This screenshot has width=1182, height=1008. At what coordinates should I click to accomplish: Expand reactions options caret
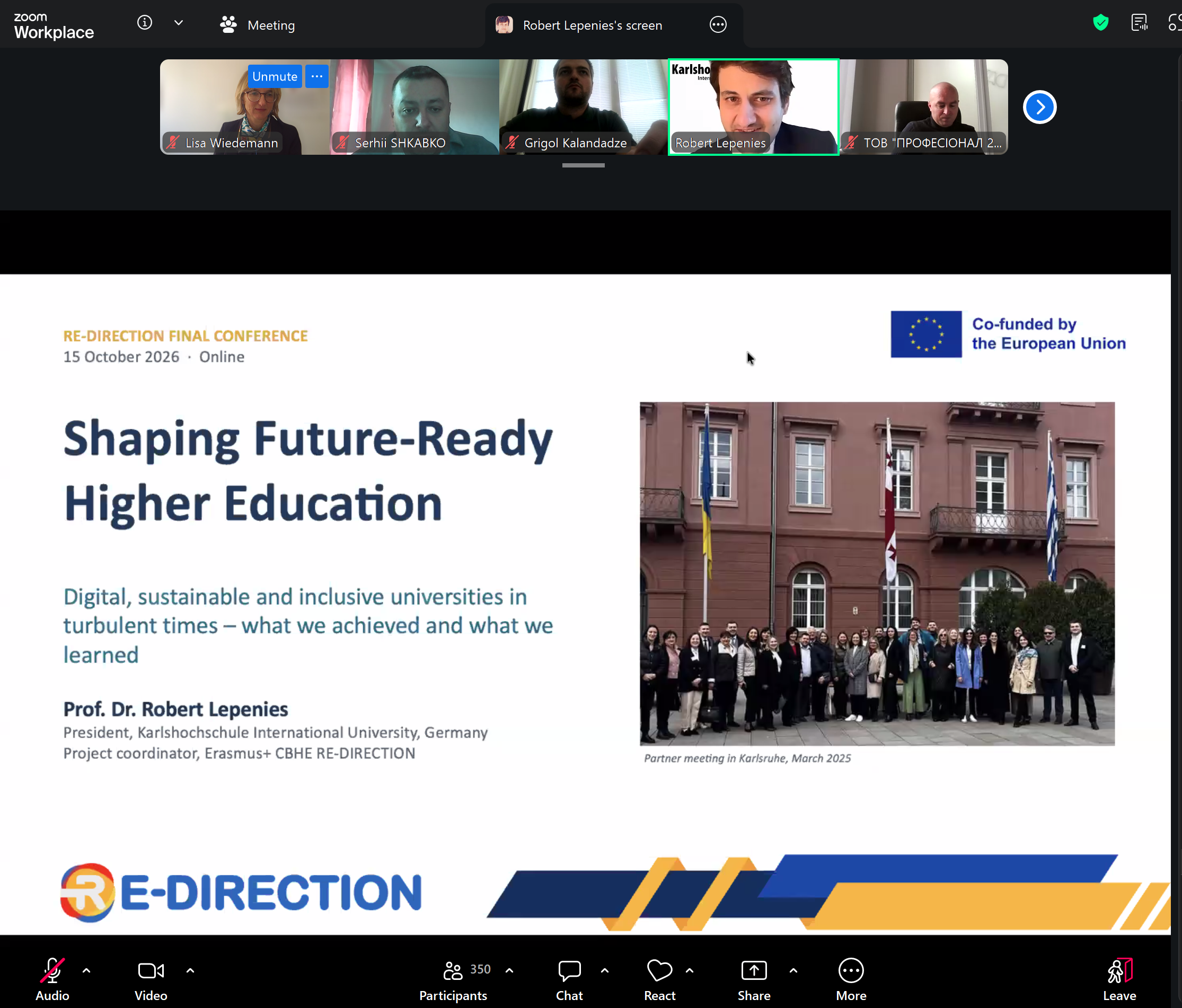point(690,970)
